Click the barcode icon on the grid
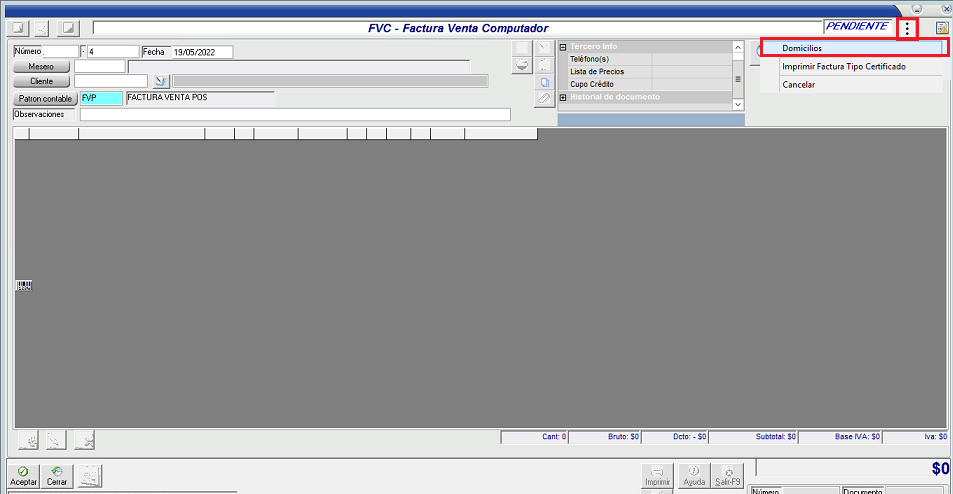The image size is (953, 494). [x=24, y=286]
